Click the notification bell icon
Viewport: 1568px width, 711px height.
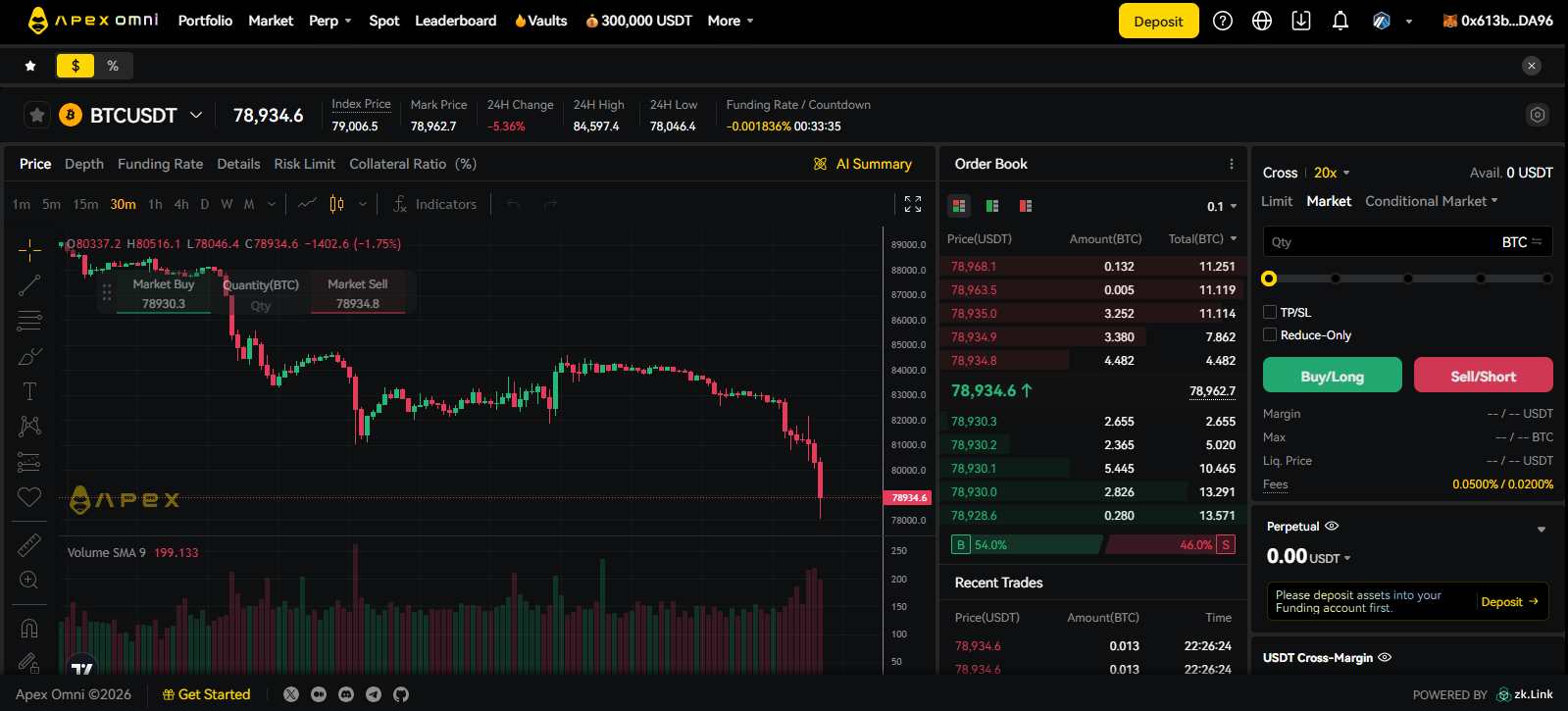click(x=1340, y=21)
